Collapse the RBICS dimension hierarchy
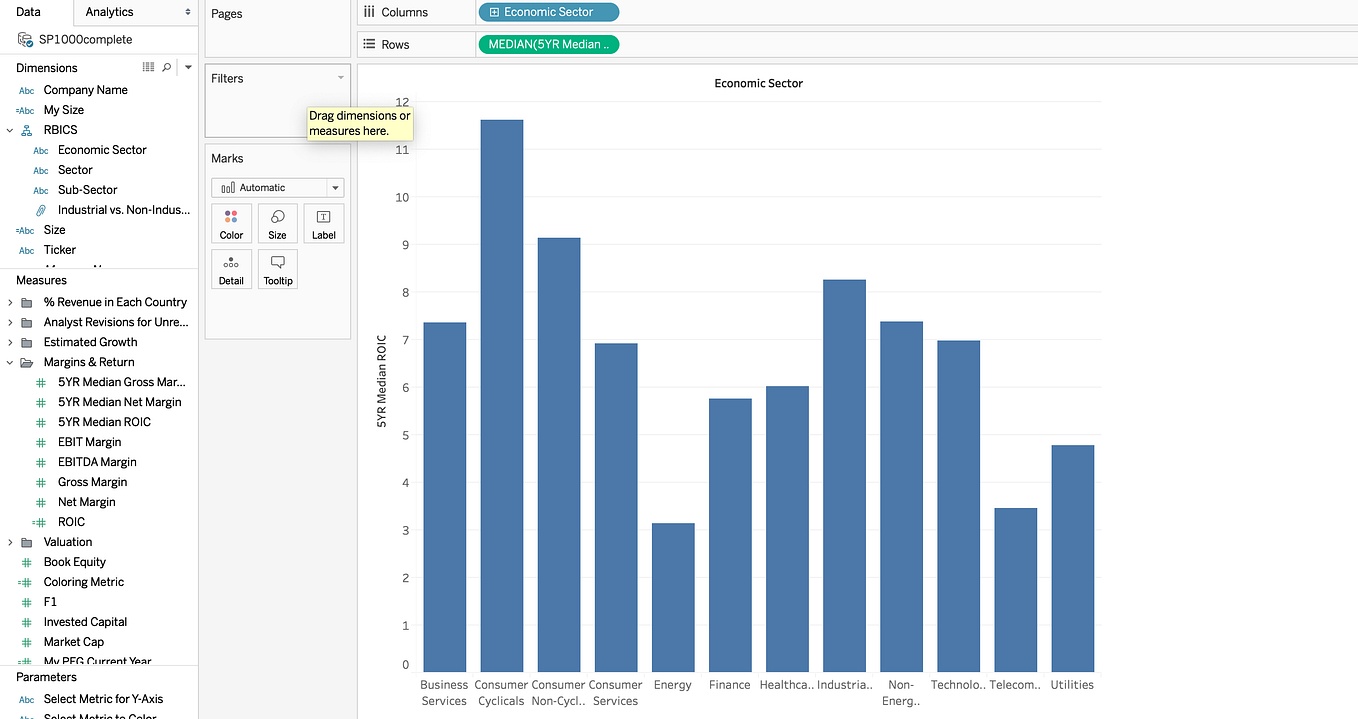1358x719 pixels. [x=10, y=129]
